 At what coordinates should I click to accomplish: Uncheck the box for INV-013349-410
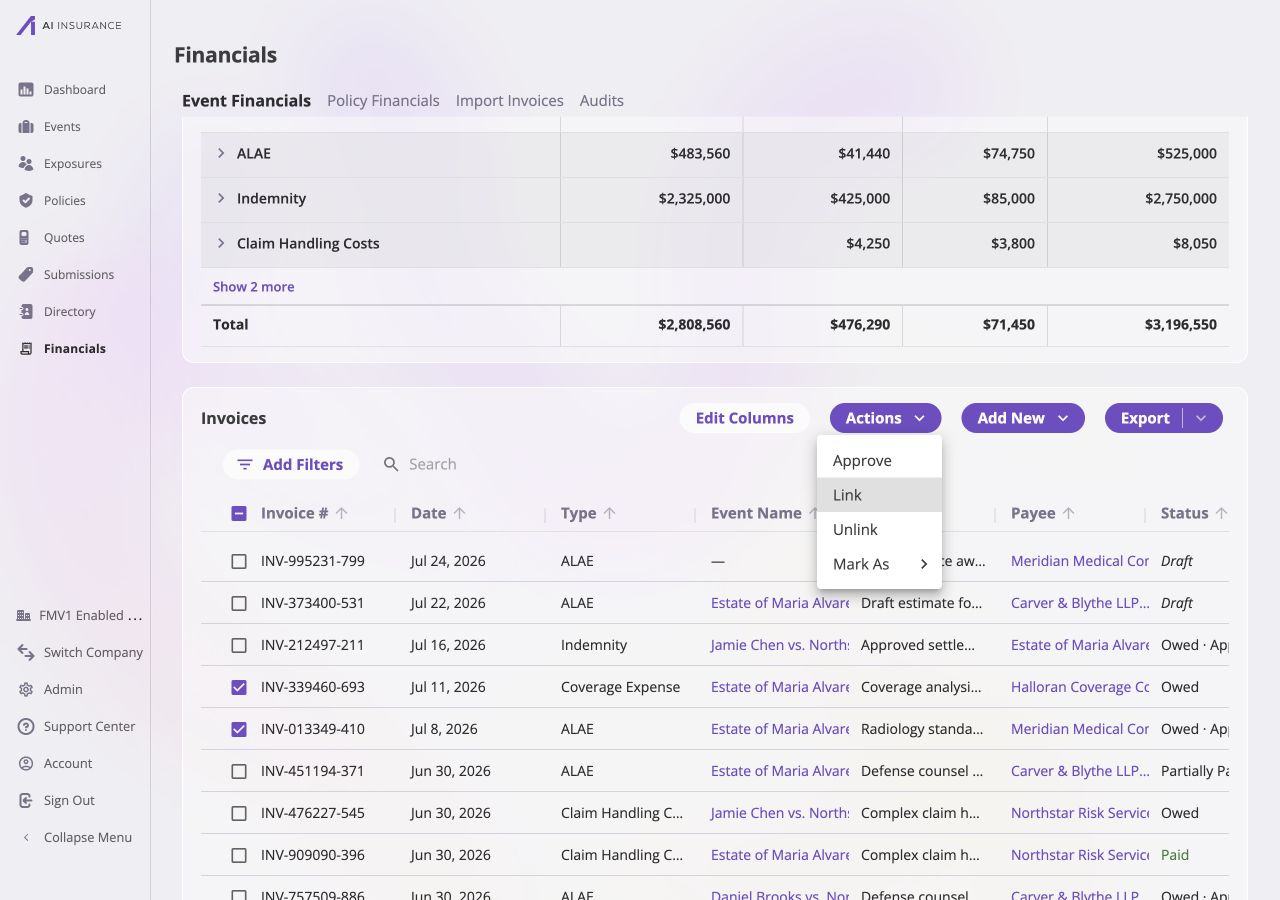point(239,730)
